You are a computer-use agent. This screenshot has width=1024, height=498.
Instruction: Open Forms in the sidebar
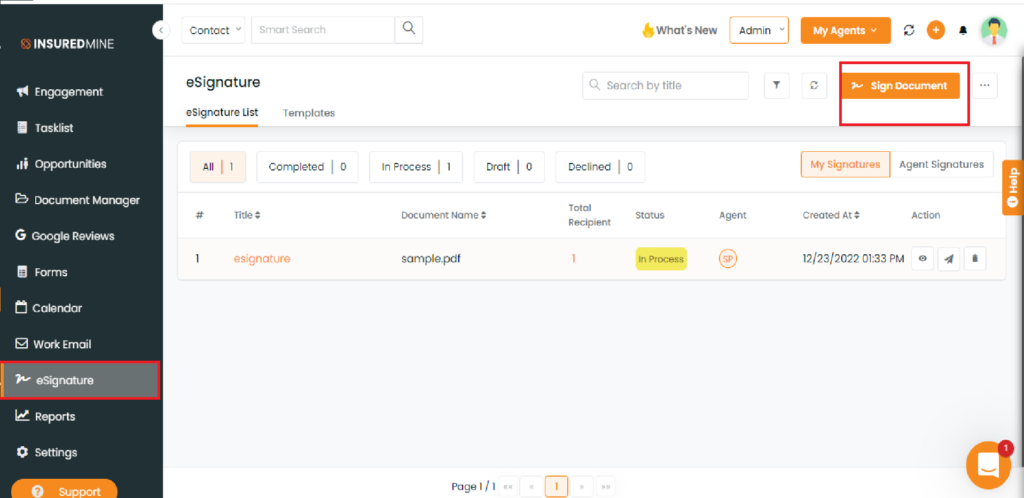42,272
